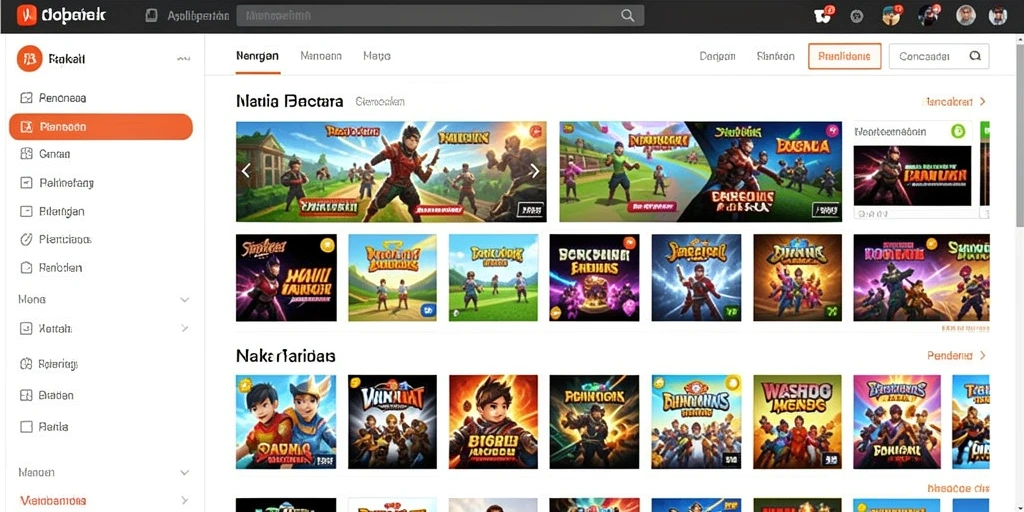
Task: Open the dark avatar with red badge
Action: click(929, 15)
